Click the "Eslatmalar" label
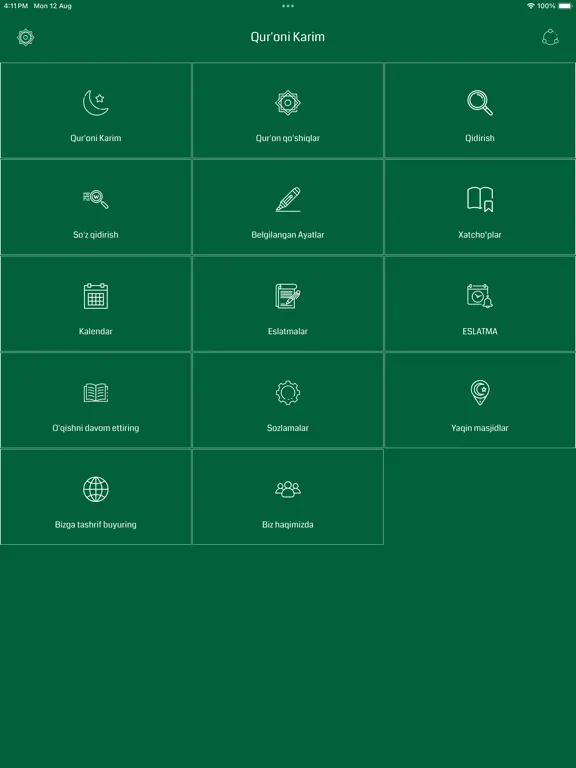576x768 pixels. pyautogui.click(x=288, y=331)
